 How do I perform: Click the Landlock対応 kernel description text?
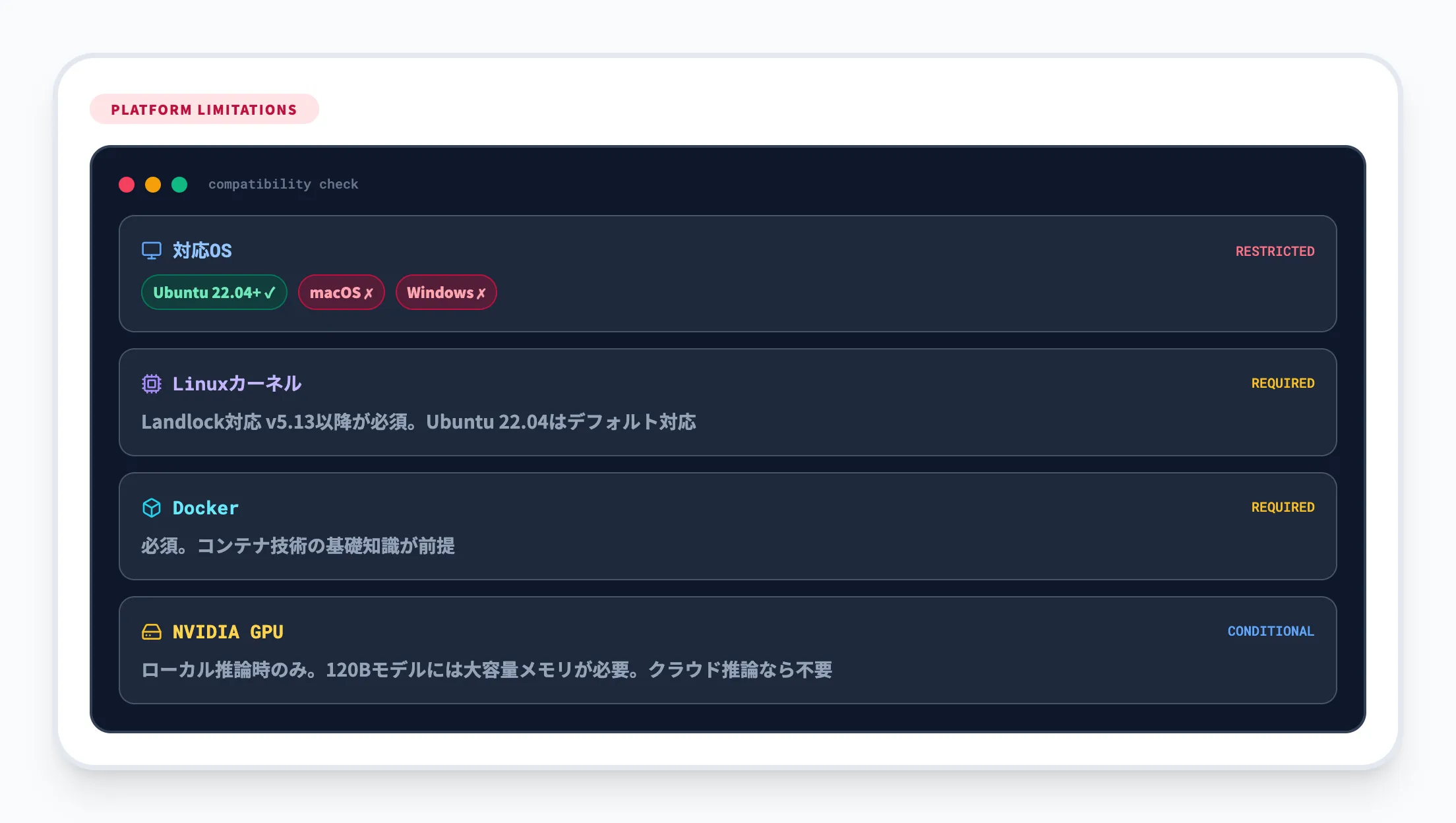click(x=419, y=422)
